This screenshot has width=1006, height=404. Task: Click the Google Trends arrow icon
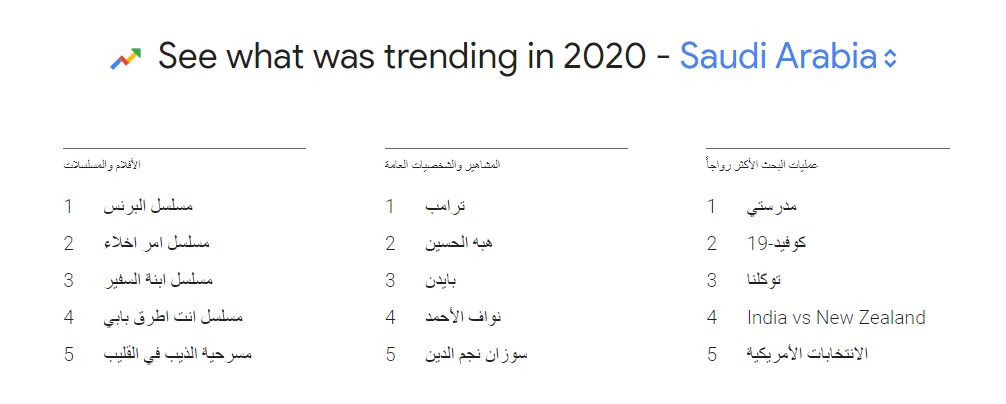126,58
